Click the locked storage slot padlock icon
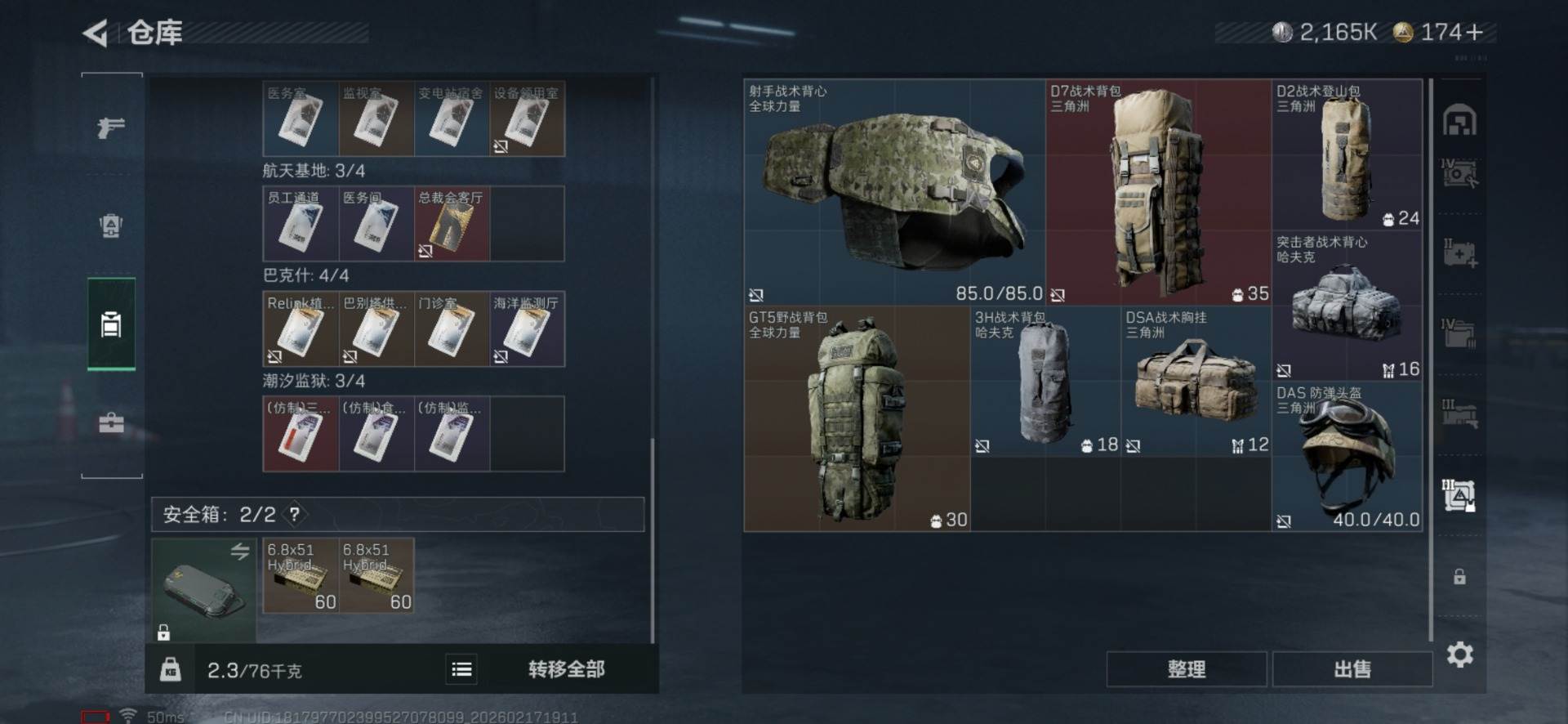 pos(1459,577)
